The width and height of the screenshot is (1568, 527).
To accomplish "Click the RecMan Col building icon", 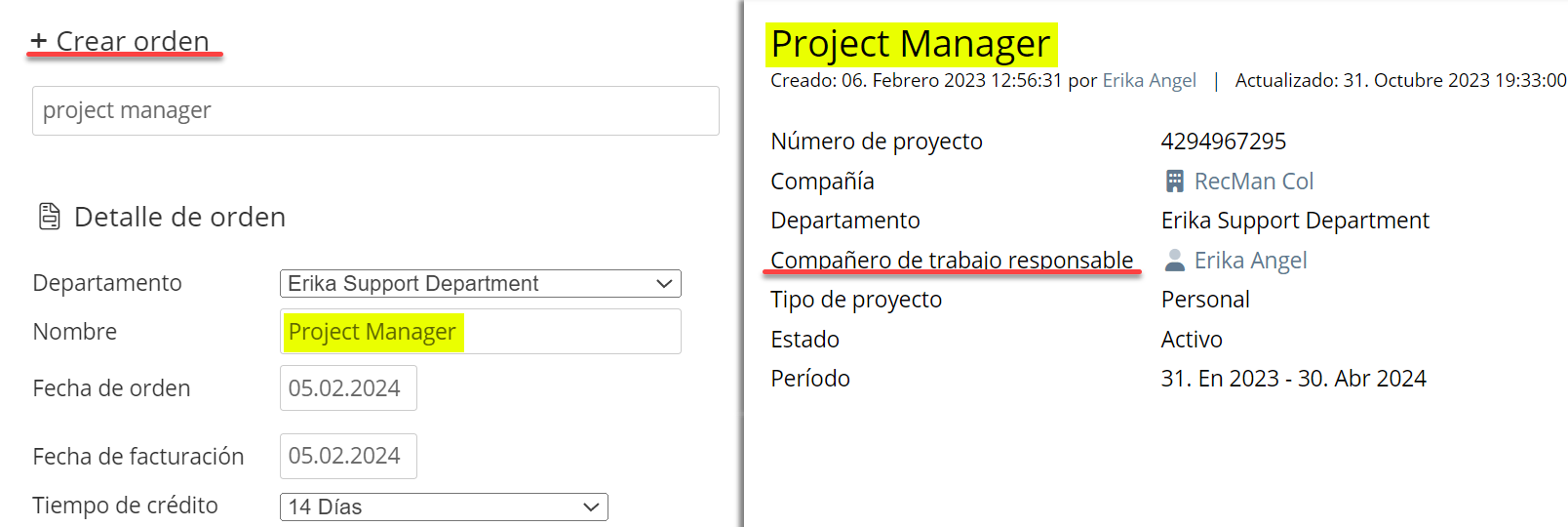I will coord(1174,182).
